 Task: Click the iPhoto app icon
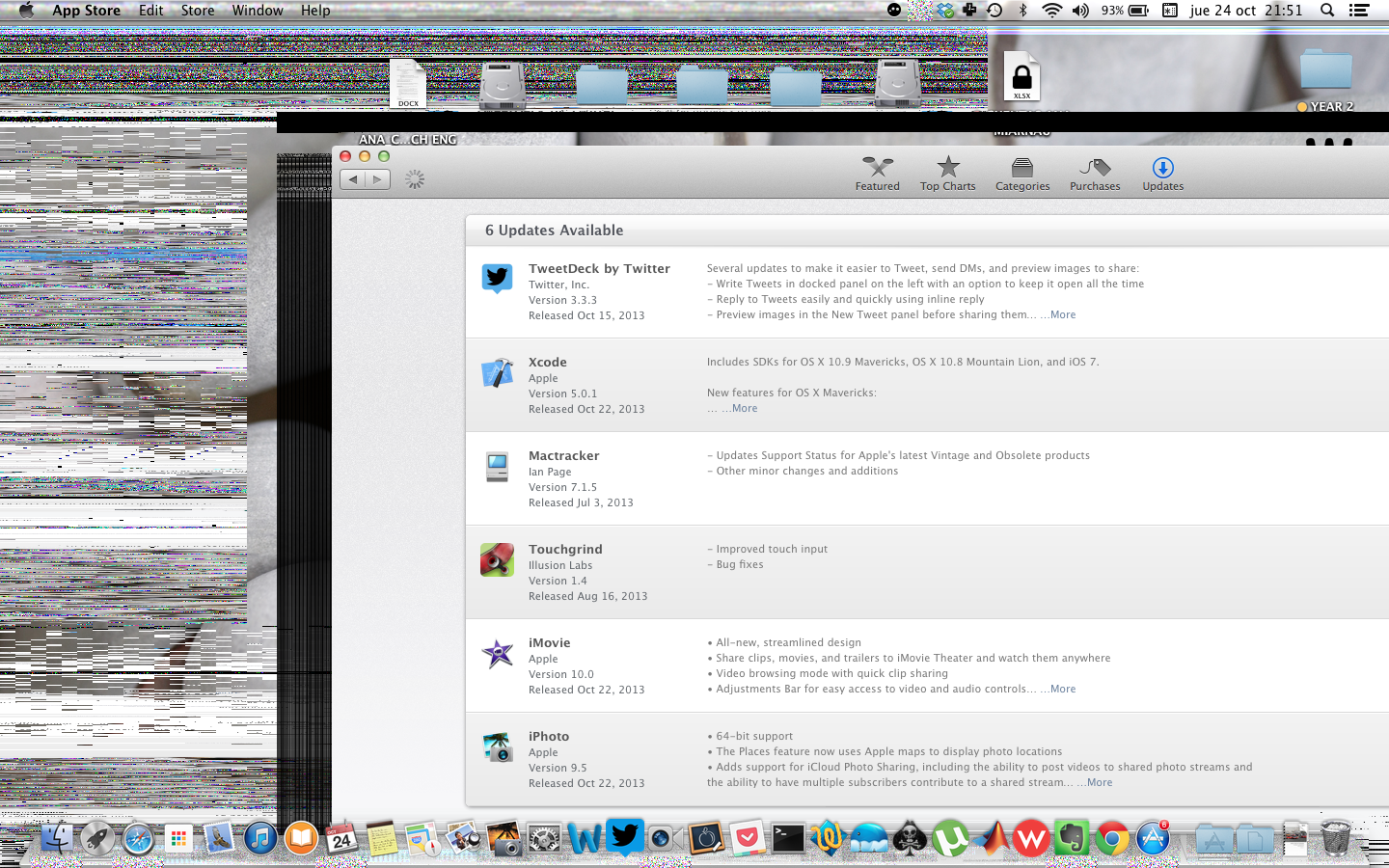coord(498,746)
